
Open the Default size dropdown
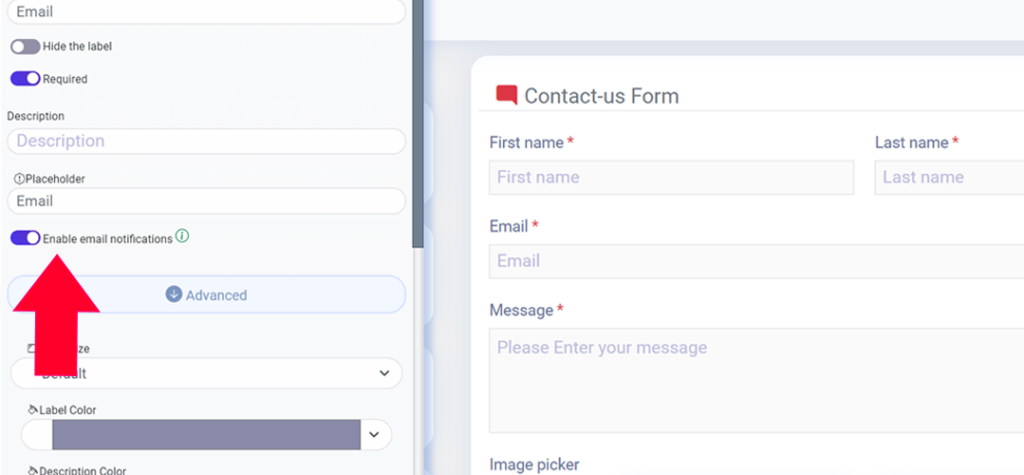click(206, 373)
